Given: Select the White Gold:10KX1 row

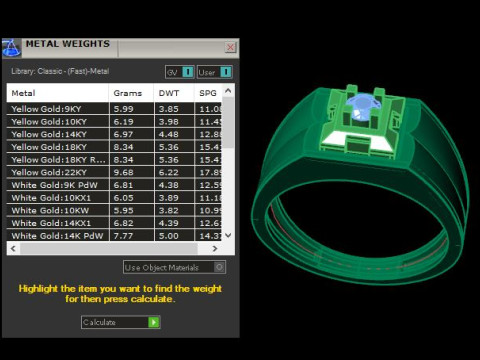Looking at the screenshot, I should [114, 198].
